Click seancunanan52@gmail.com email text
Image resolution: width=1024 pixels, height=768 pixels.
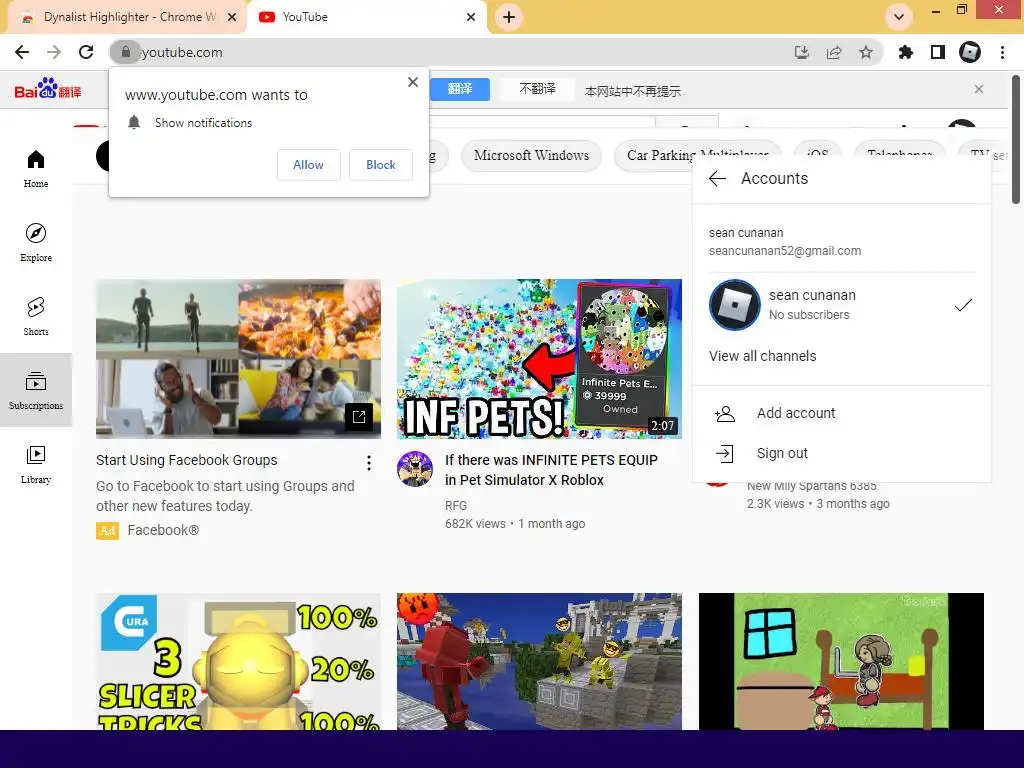785,251
